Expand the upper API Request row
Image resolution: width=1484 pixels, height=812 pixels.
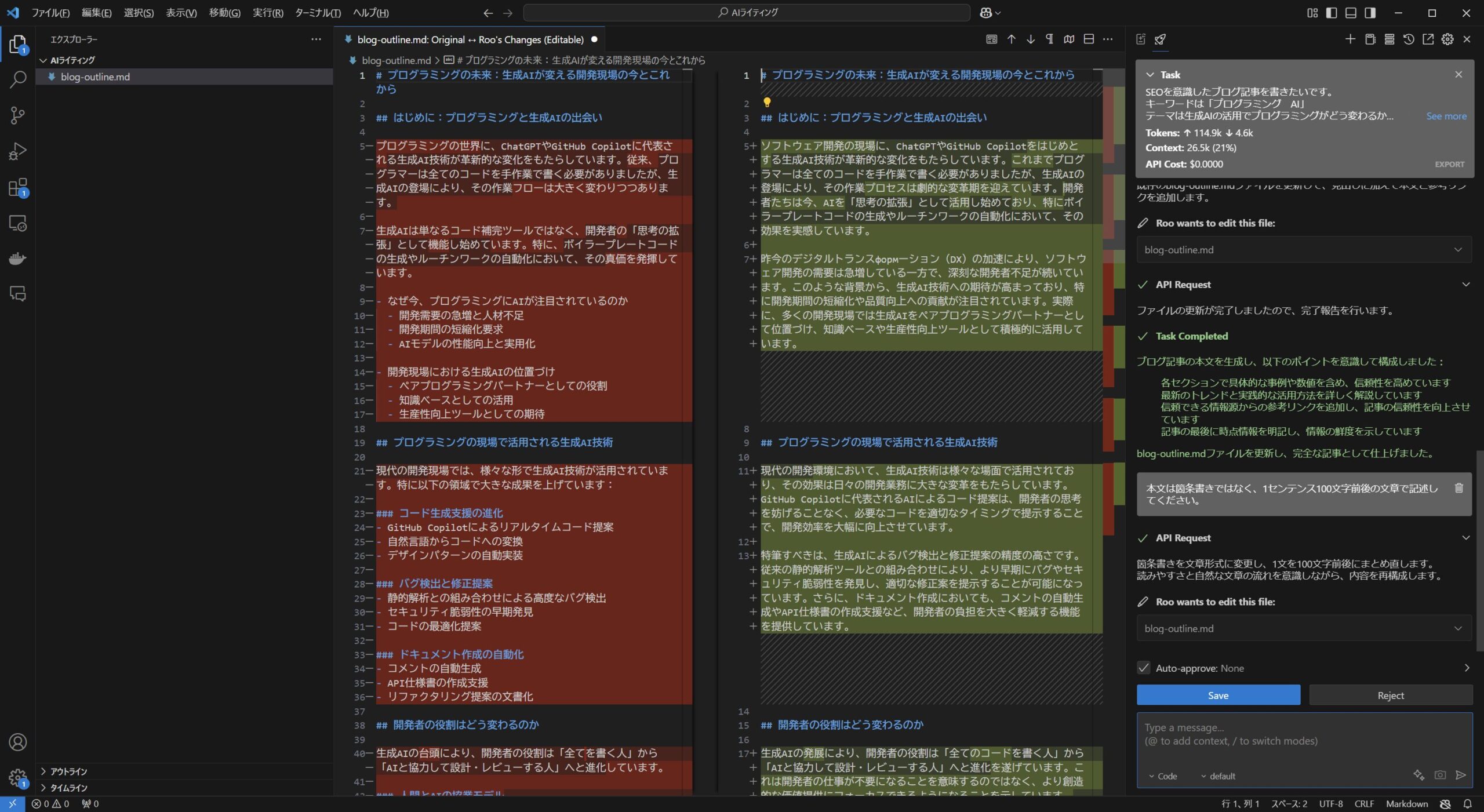pyautogui.click(x=1465, y=285)
